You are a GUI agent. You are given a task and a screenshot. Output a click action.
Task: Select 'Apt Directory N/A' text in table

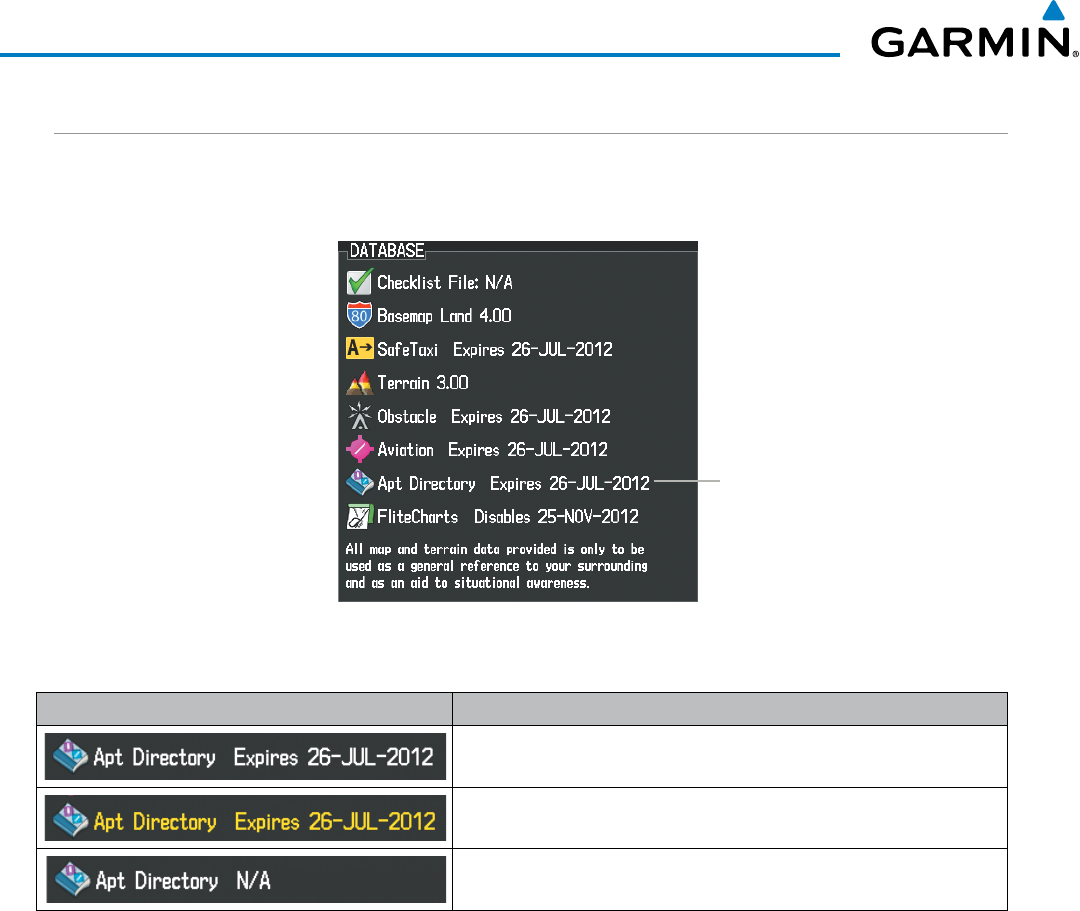183,880
